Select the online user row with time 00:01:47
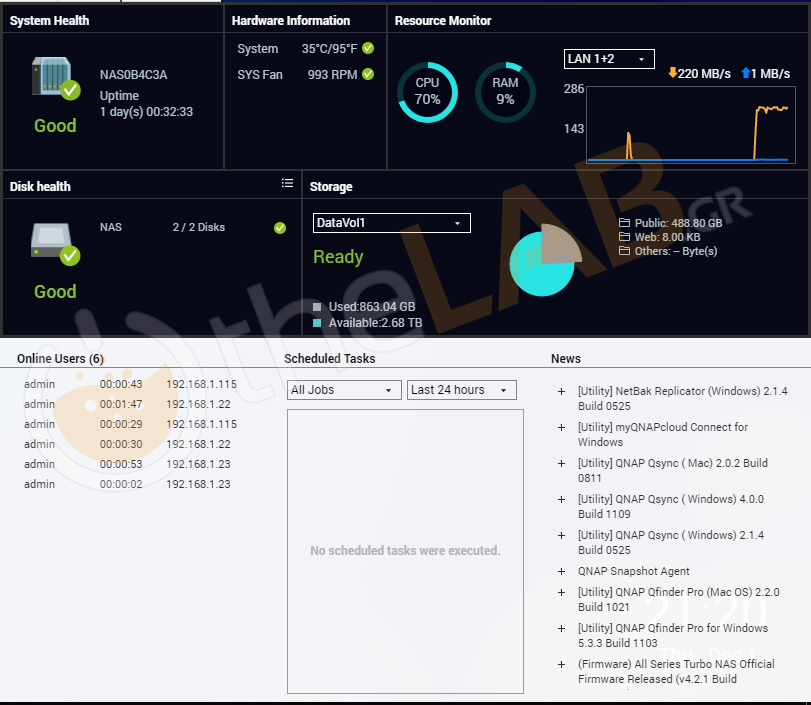This screenshot has height=705, width=811. click(130, 404)
